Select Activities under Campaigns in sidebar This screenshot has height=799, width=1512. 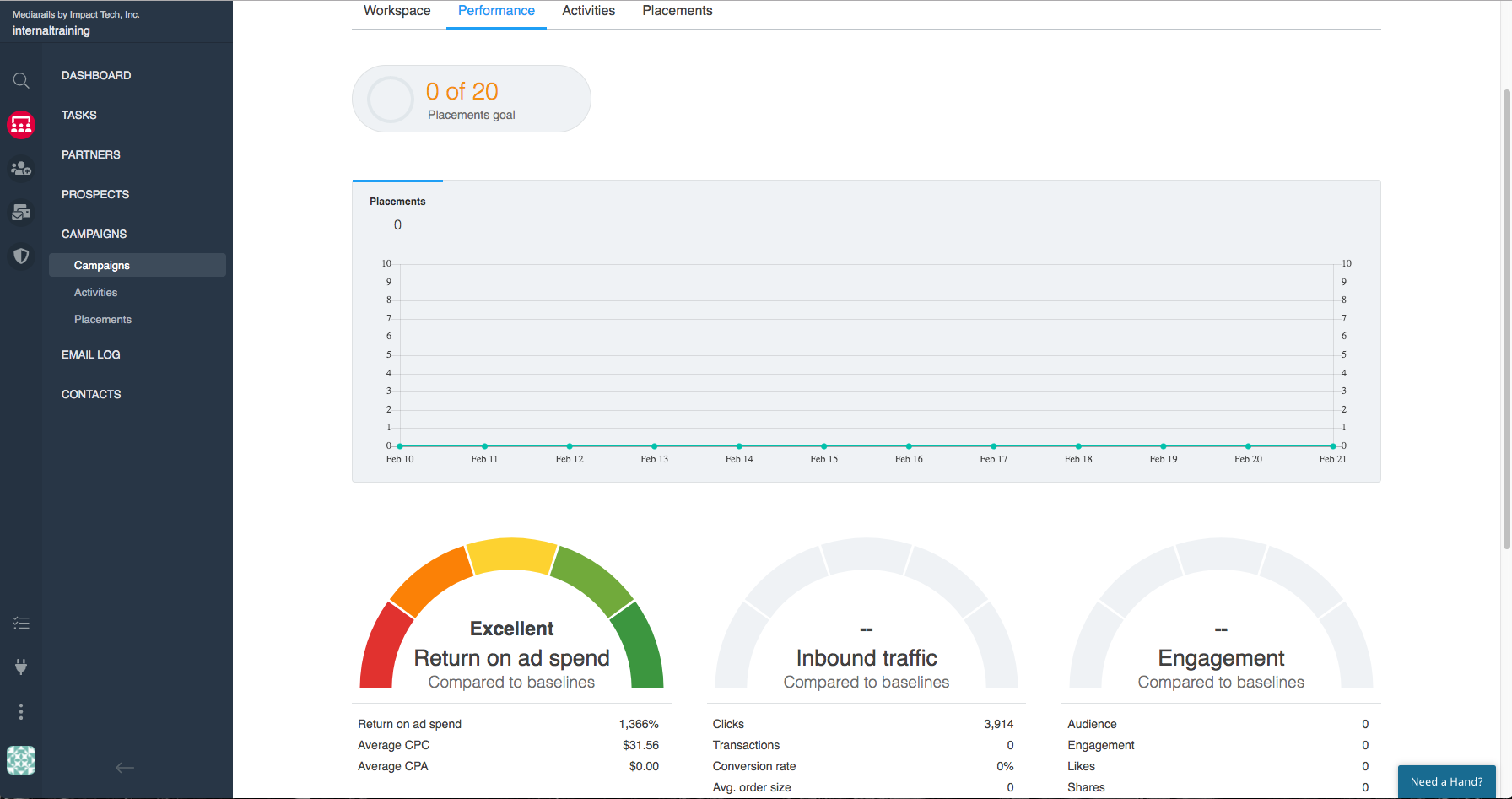click(x=96, y=292)
